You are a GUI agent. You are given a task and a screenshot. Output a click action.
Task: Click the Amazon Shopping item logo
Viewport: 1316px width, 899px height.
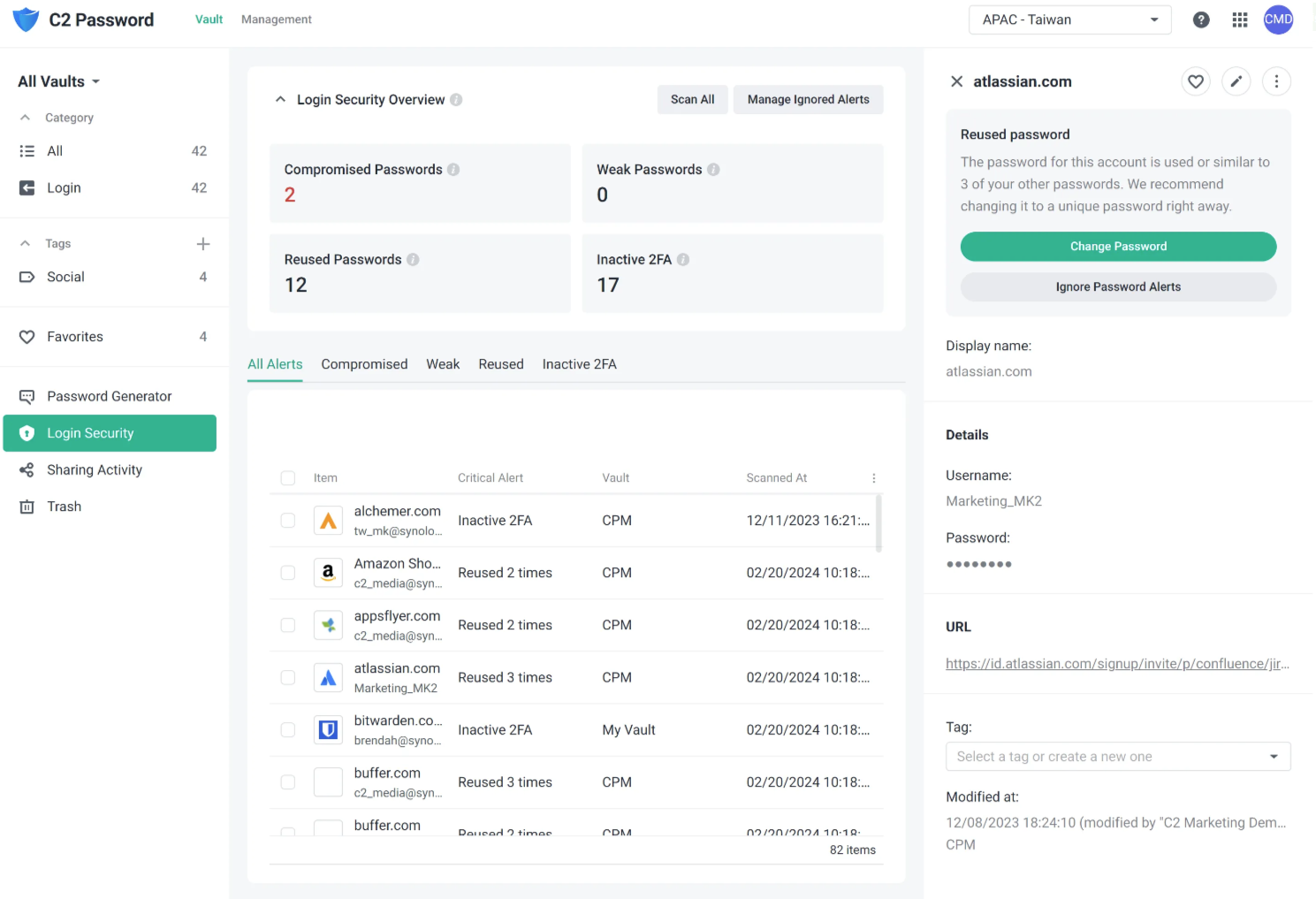(328, 573)
